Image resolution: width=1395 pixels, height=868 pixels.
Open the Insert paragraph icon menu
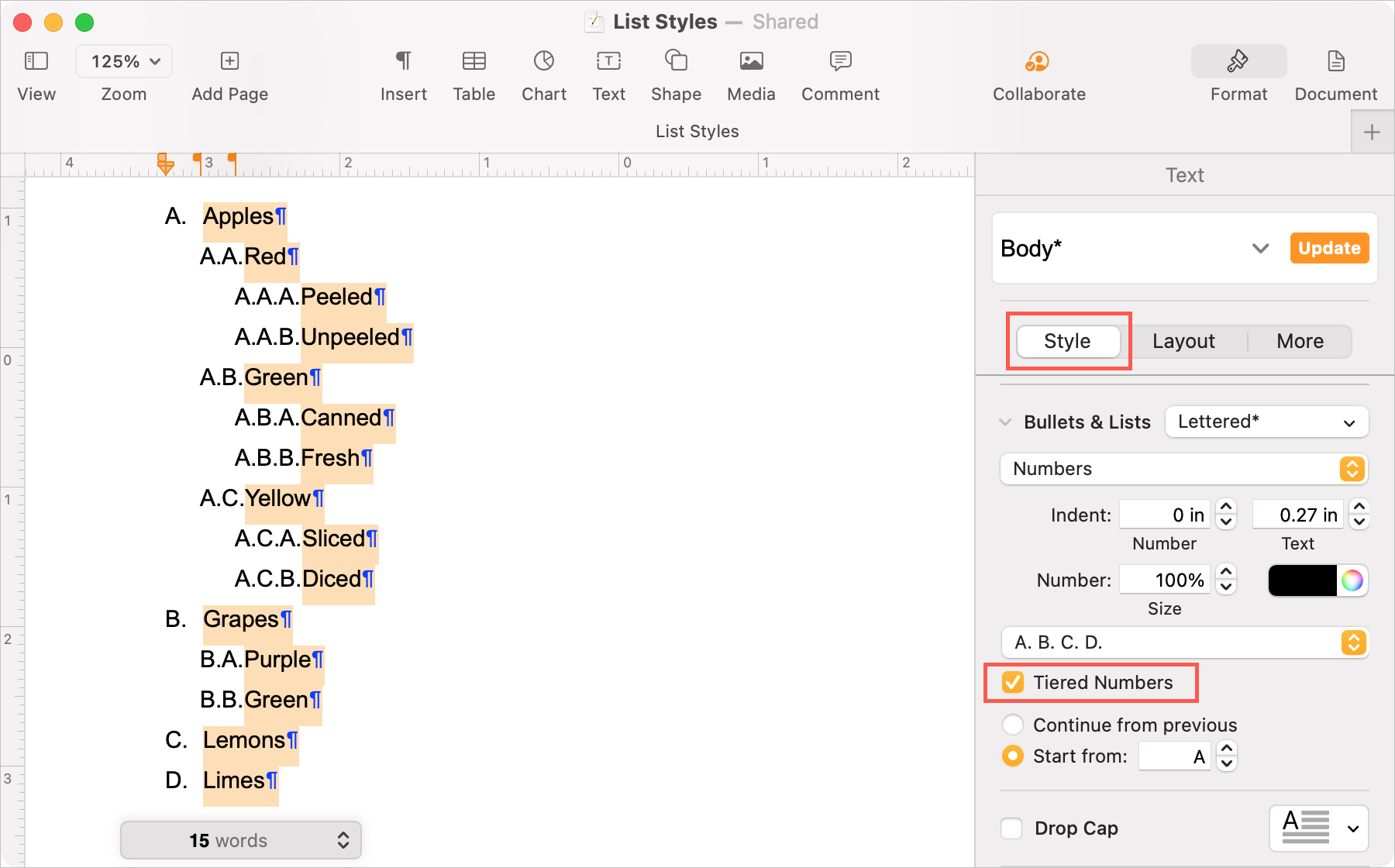403,60
